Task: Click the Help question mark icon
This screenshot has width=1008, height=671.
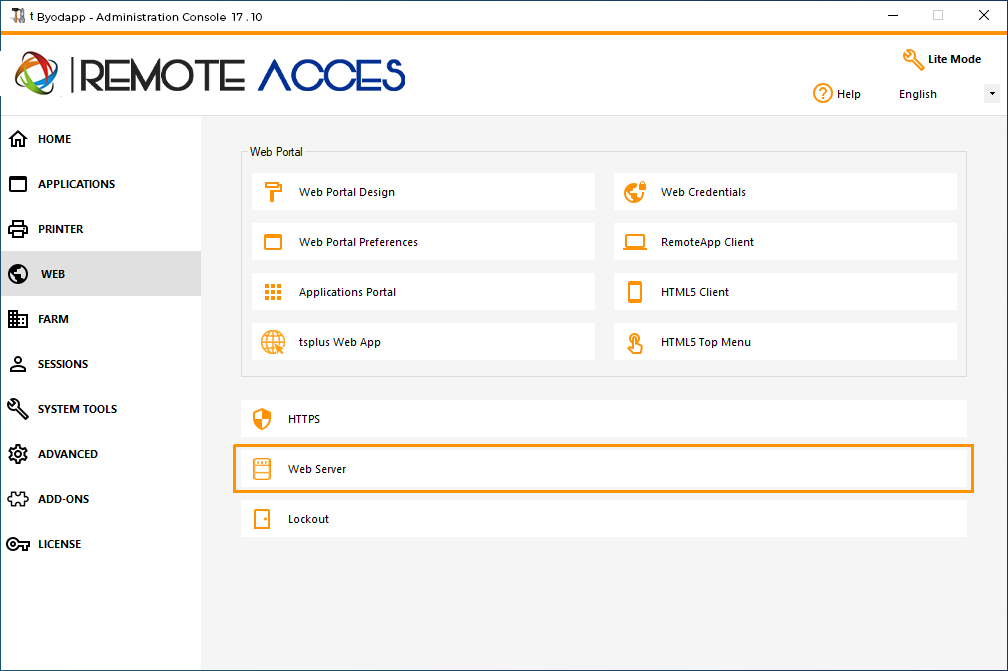Action: coord(823,93)
